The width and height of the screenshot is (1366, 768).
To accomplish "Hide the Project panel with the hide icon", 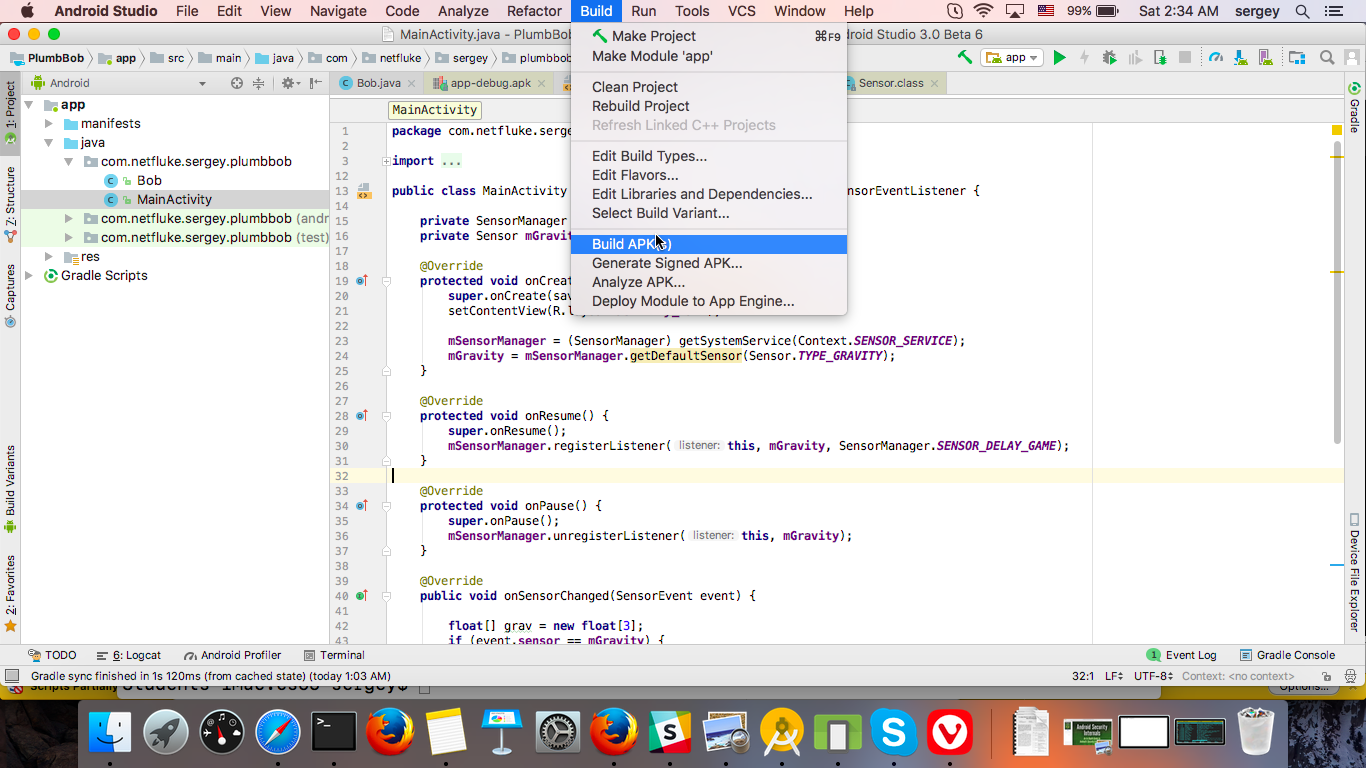I will tap(317, 83).
